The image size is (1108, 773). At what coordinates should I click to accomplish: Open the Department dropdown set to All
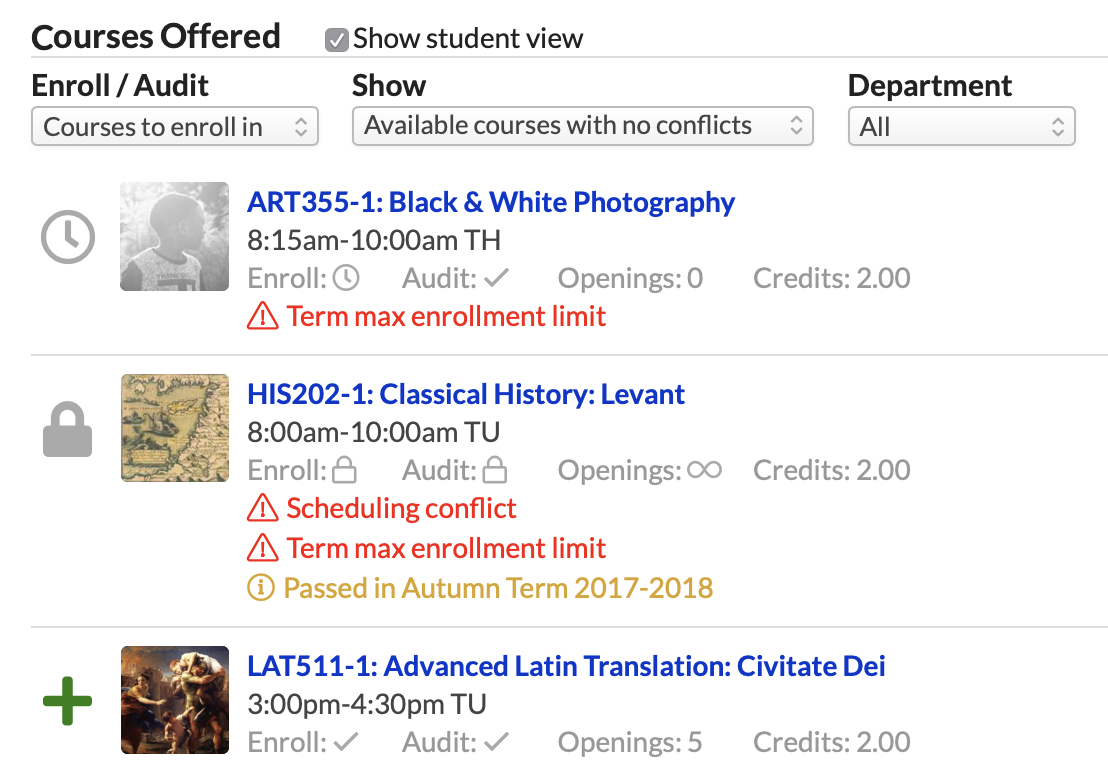[x=962, y=126]
